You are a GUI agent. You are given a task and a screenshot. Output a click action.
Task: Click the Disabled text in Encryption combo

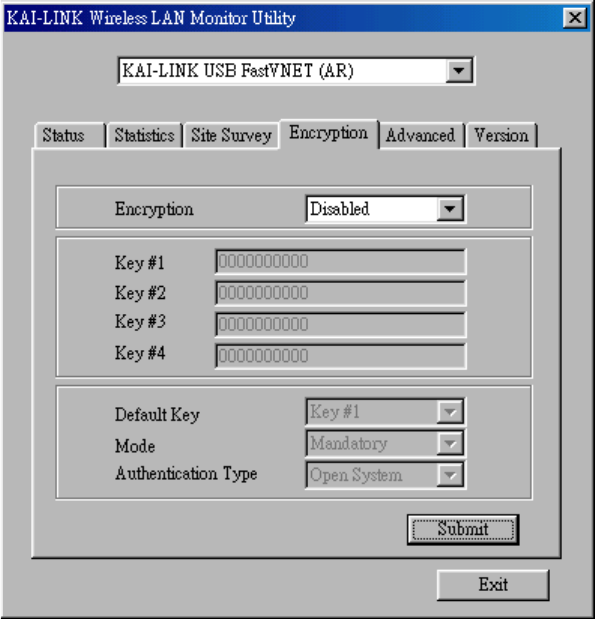pyautogui.click(x=340, y=209)
